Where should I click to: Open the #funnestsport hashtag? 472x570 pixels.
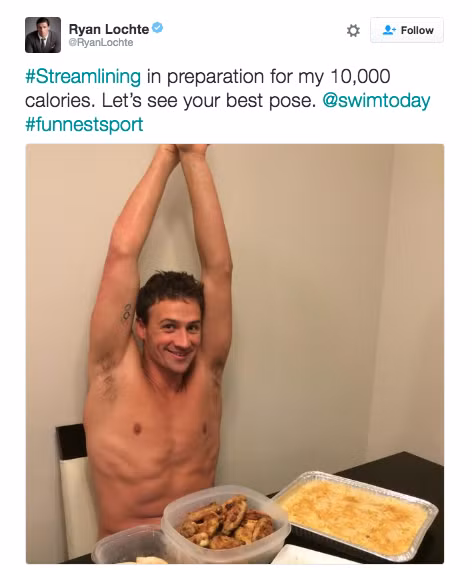pos(84,124)
